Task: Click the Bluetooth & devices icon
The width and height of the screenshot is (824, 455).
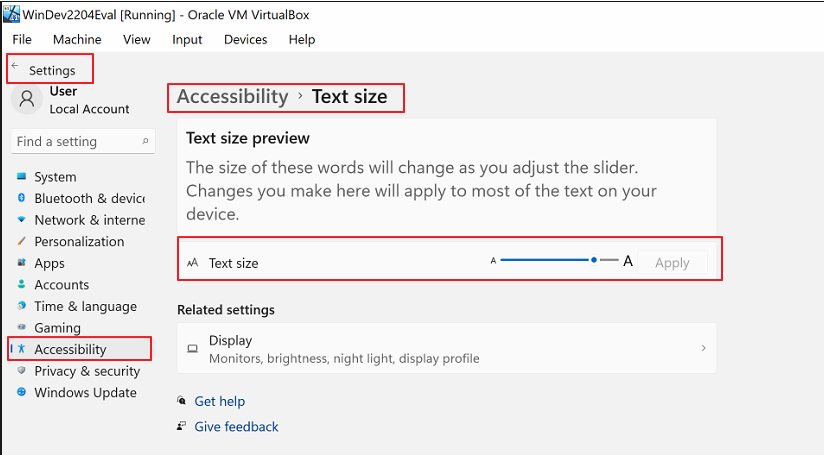Action: tap(21, 198)
